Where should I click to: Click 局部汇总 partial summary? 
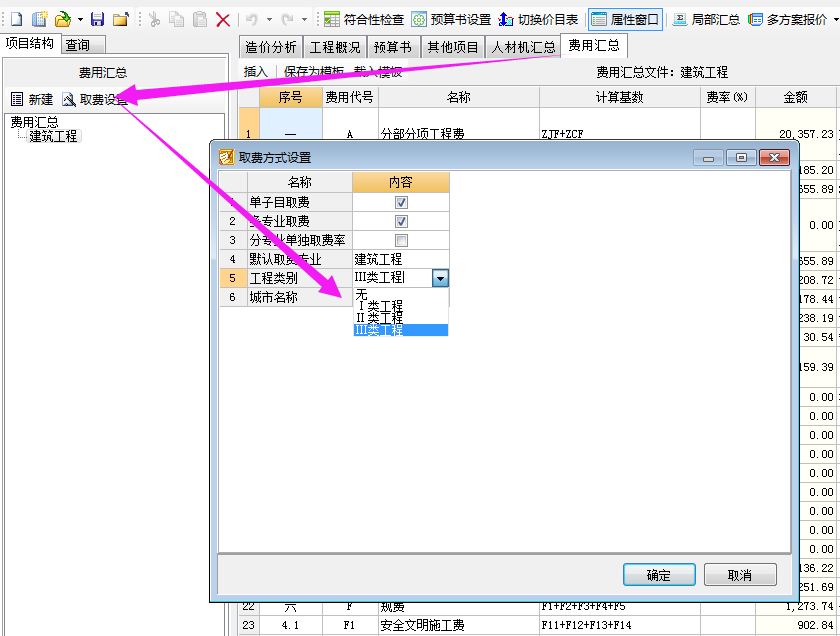706,20
